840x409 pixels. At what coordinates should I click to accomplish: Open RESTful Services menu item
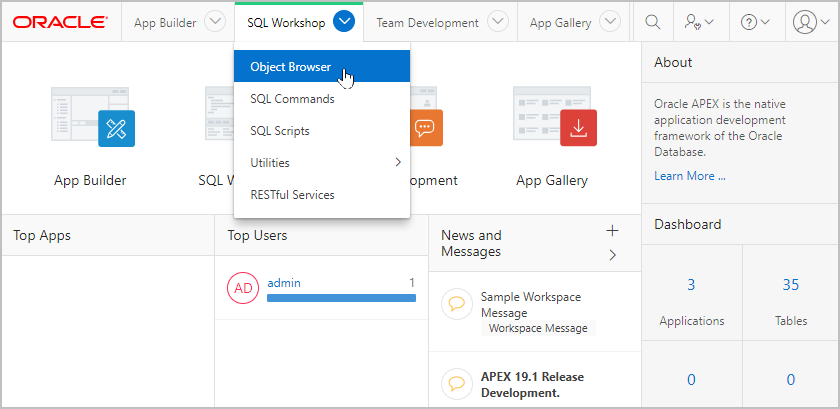(322, 195)
